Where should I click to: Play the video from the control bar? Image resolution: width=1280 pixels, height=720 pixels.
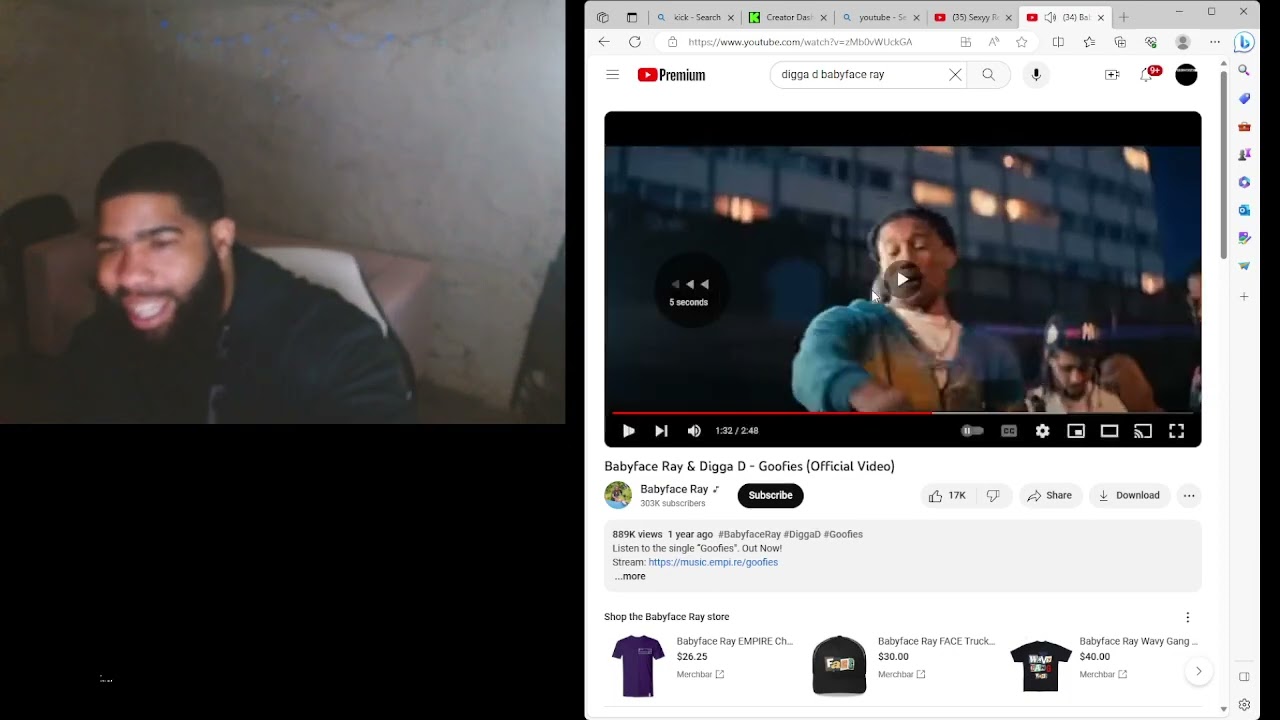628,431
